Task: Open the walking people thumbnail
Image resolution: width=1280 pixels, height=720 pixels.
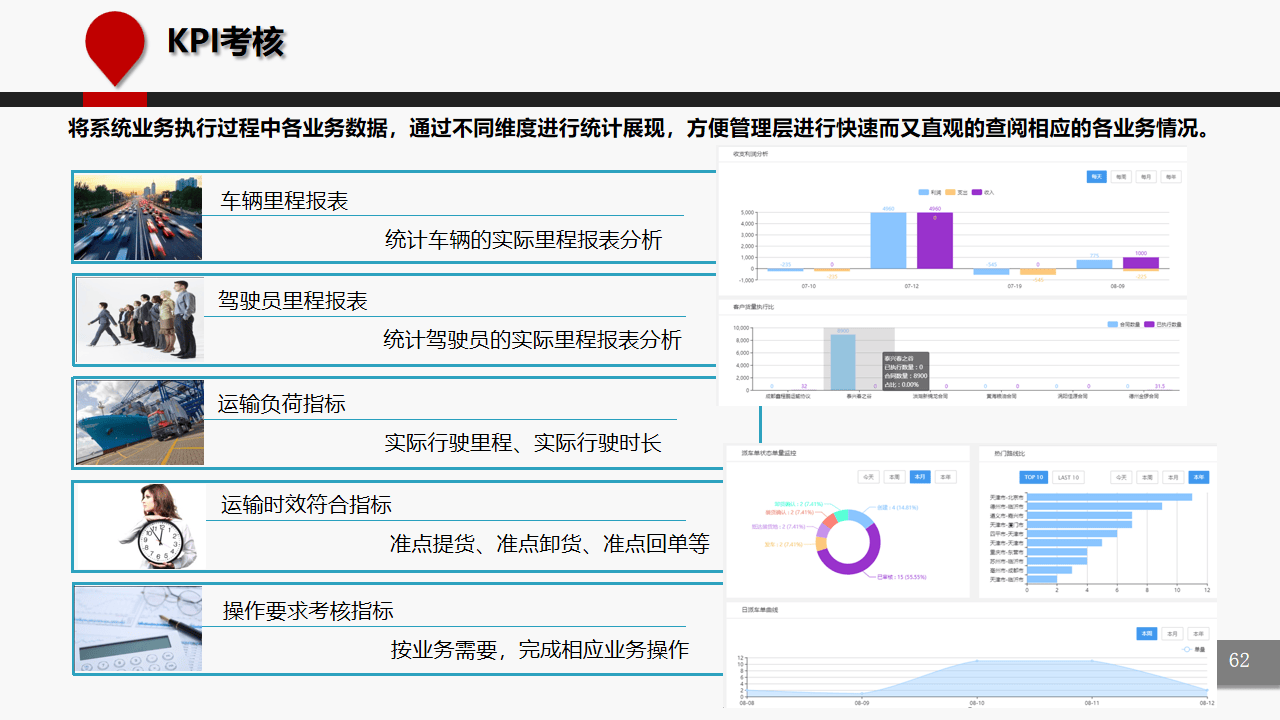Action: (x=140, y=321)
